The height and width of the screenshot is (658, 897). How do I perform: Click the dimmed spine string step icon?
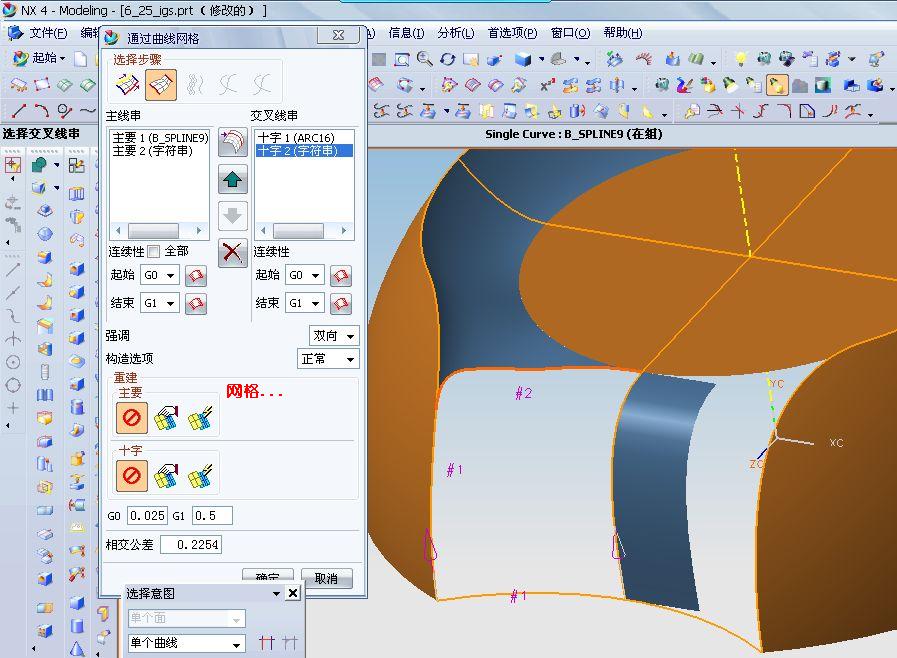click(196, 85)
